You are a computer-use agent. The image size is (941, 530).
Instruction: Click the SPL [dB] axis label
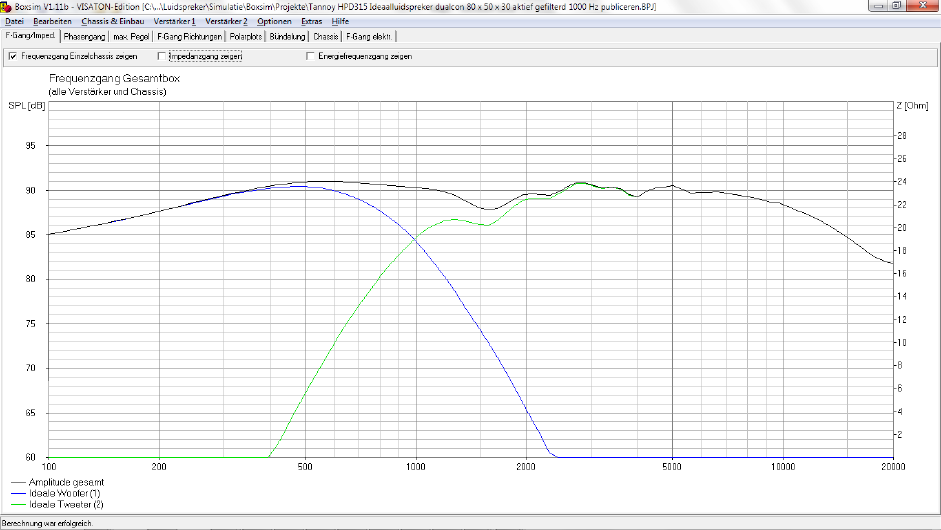tap(26, 106)
